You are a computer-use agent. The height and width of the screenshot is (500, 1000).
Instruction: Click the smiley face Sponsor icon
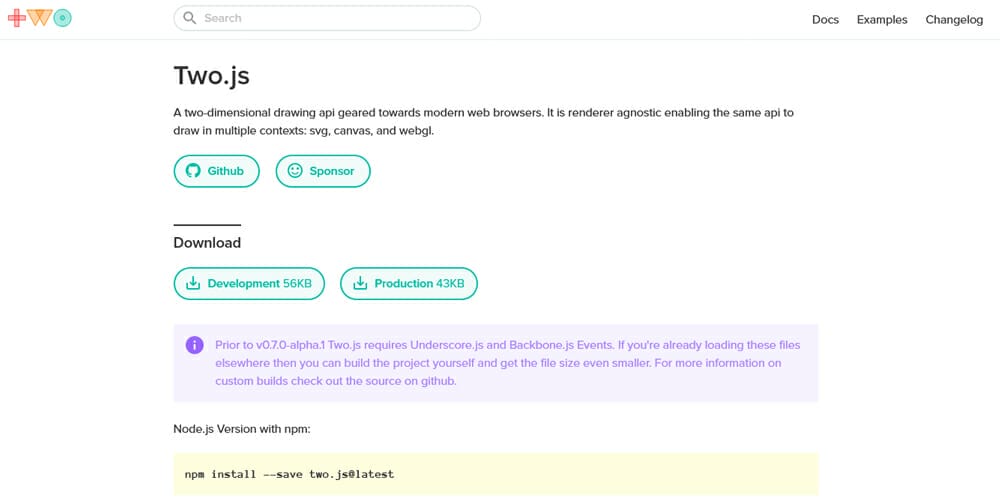coord(295,171)
